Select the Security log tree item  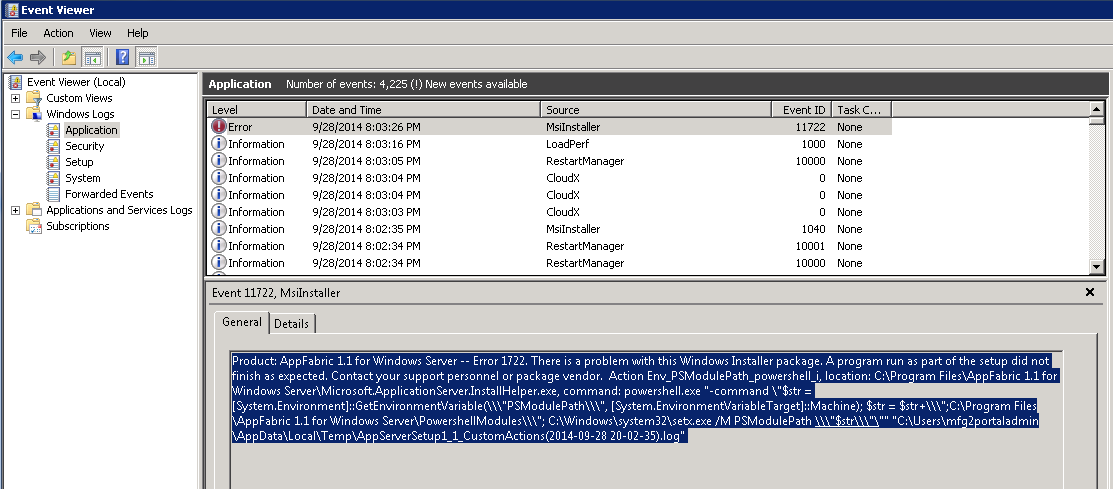pyautogui.click(x=84, y=146)
